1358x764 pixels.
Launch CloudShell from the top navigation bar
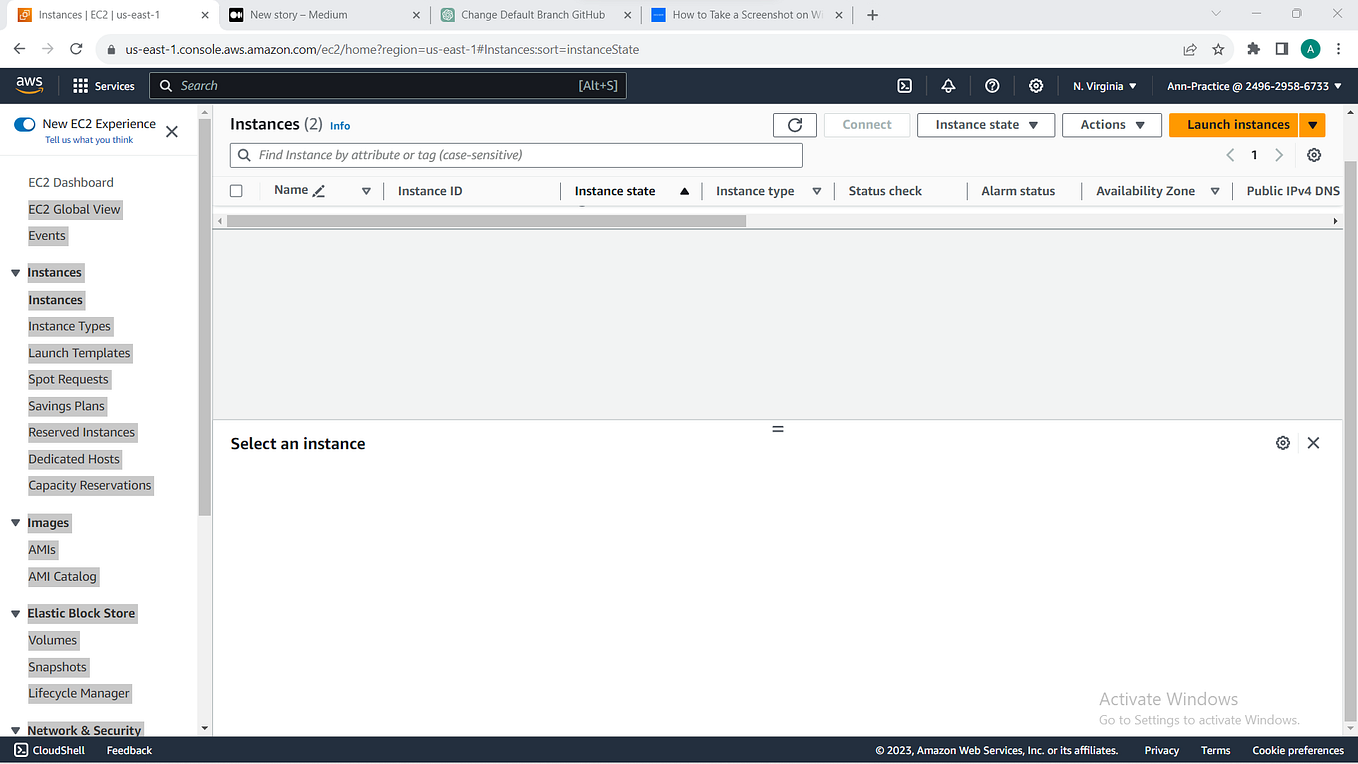pos(904,85)
